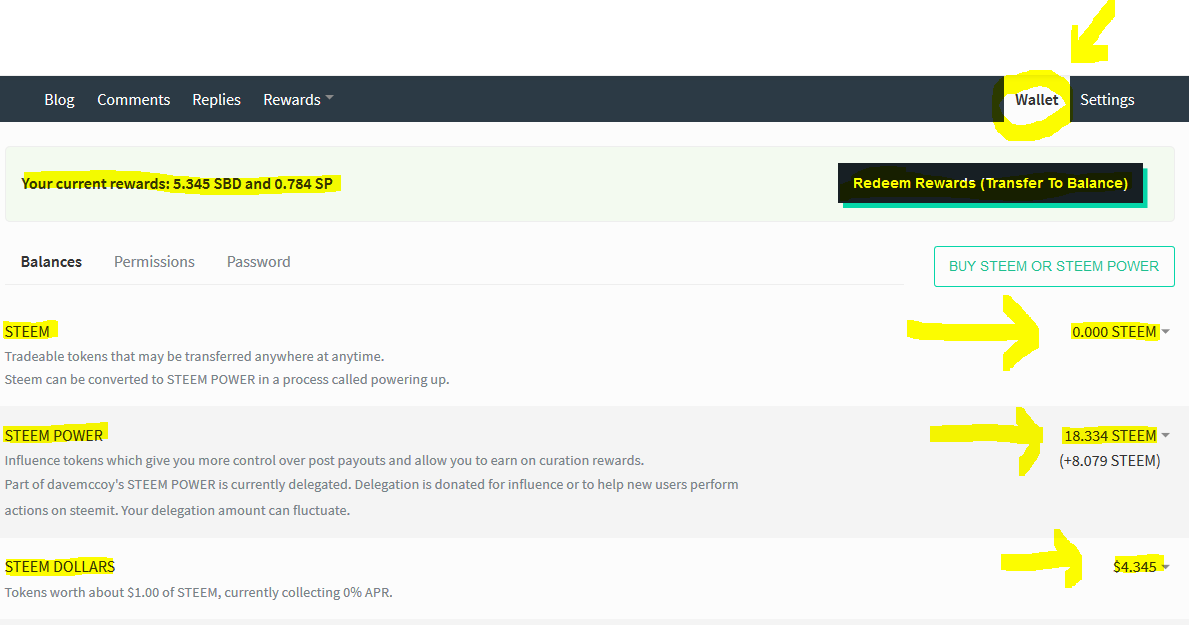Viewport: 1189px width, 625px height.
Task: Click 'Steem can be converted to STEEM POWER' line
Action: pos(227,379)
